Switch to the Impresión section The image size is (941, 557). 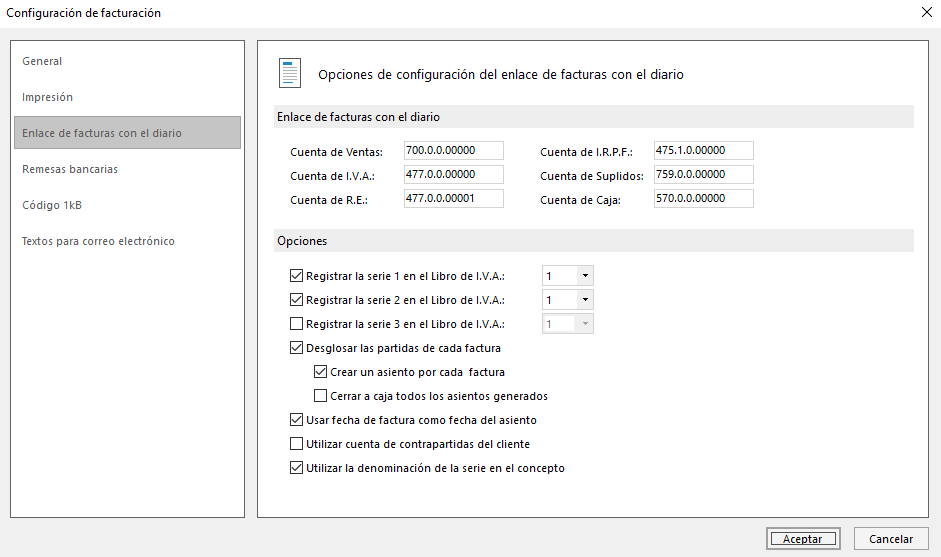pos(127,97)
